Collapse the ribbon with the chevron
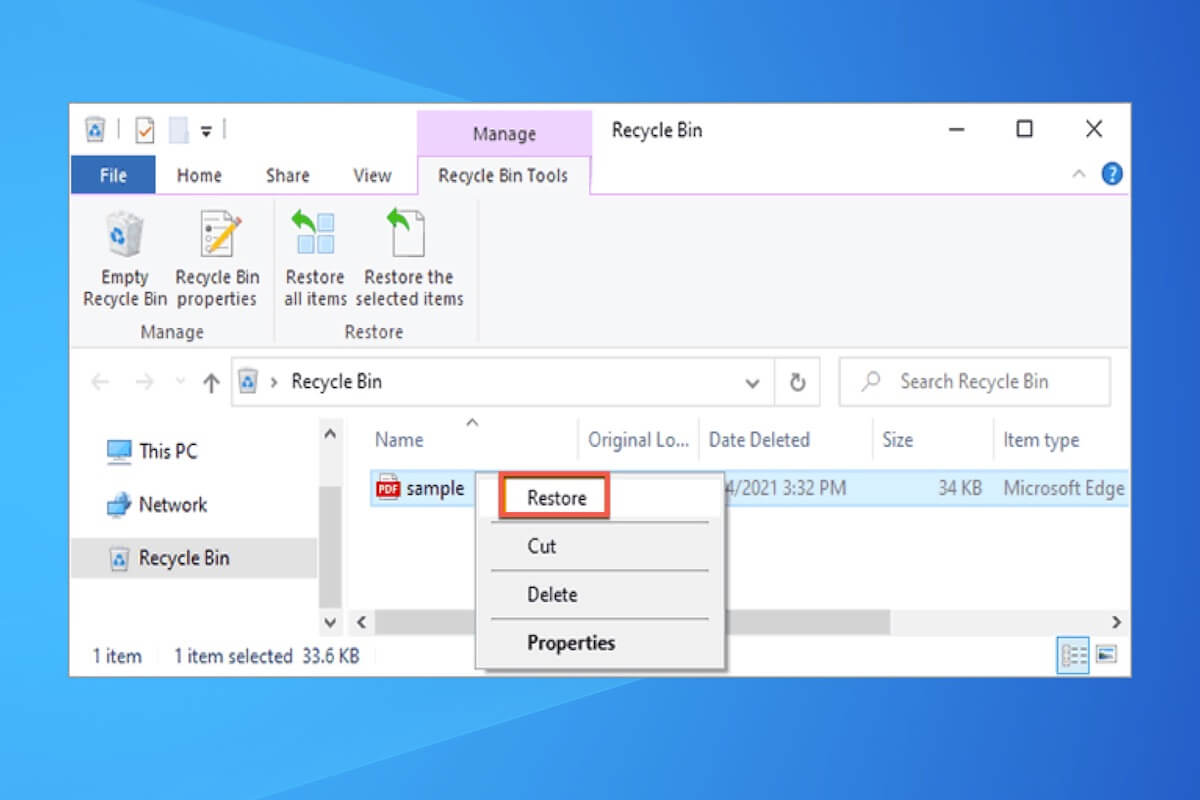1200x800 pixels. [x=1079, y=174]
